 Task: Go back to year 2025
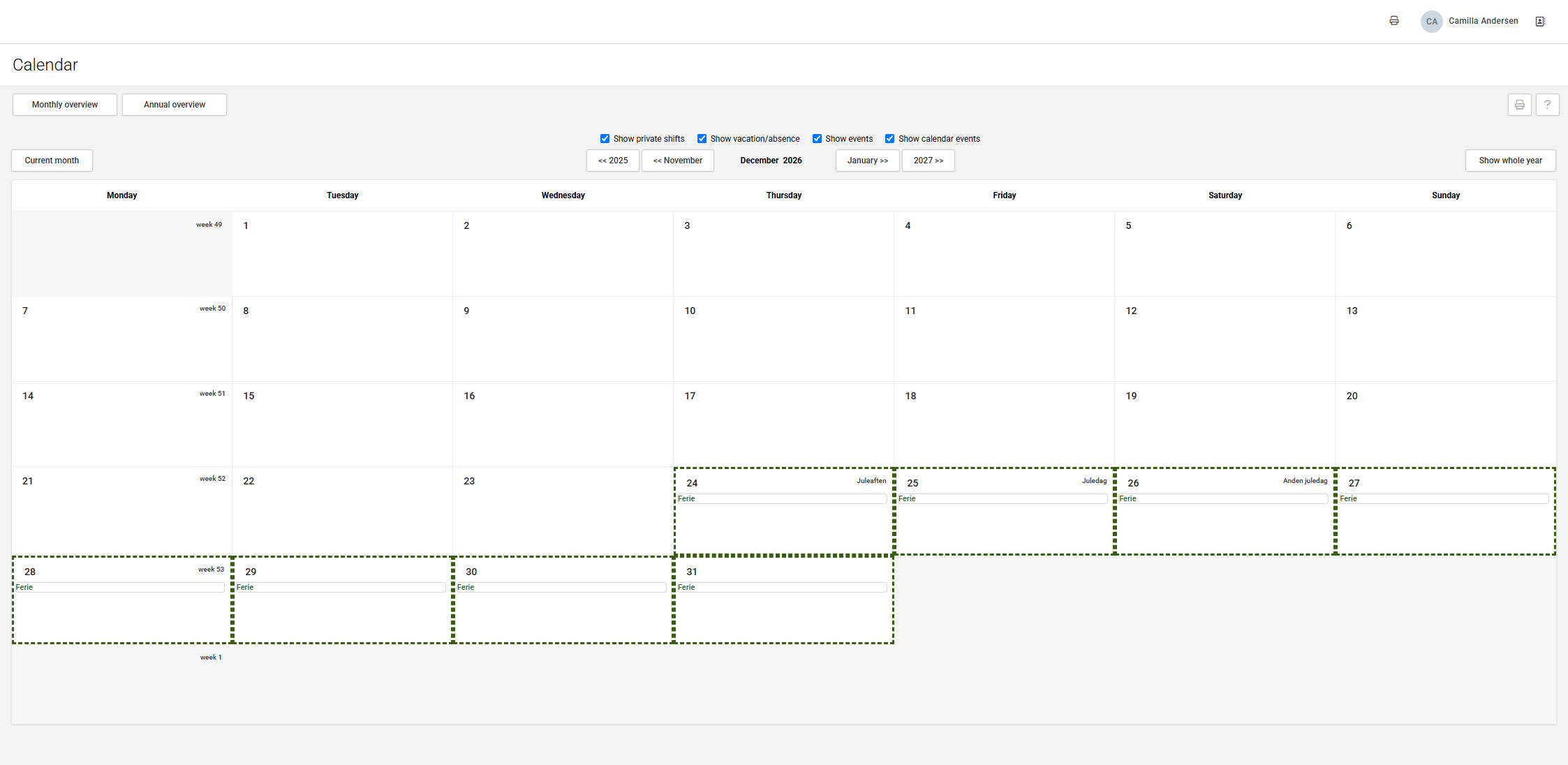tap(613, 161)
